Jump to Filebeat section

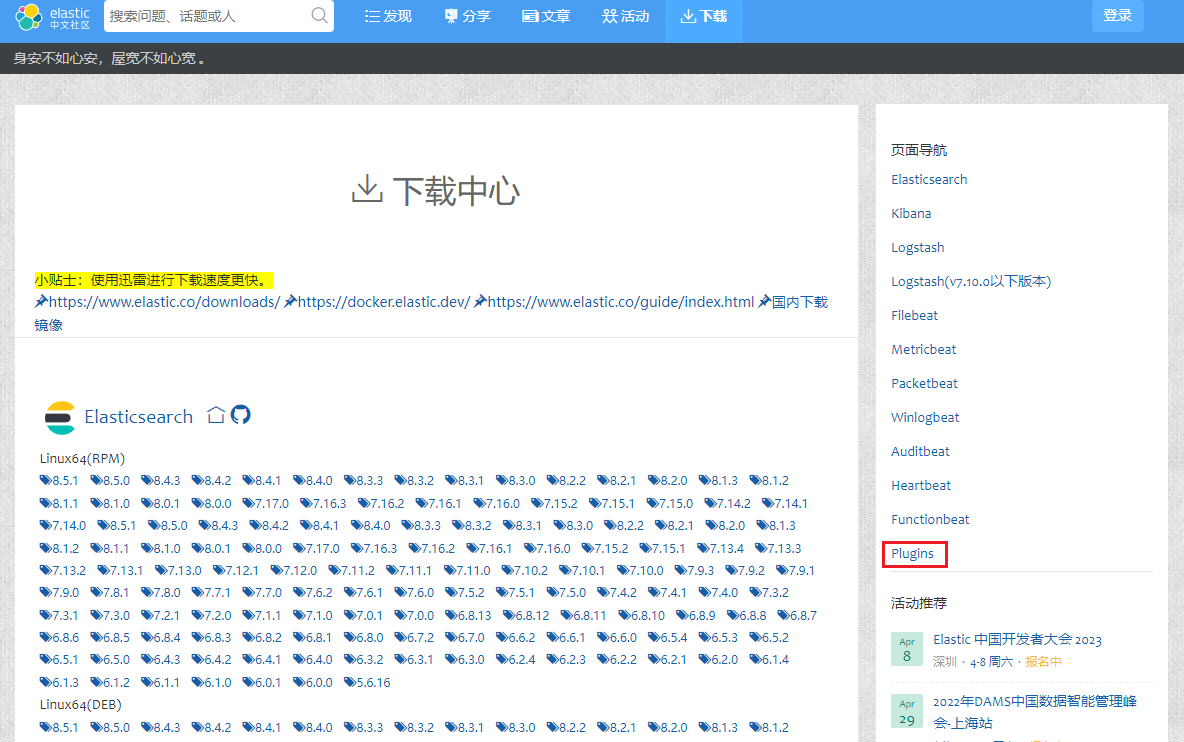pyautogui.click(x=914, y=316)
